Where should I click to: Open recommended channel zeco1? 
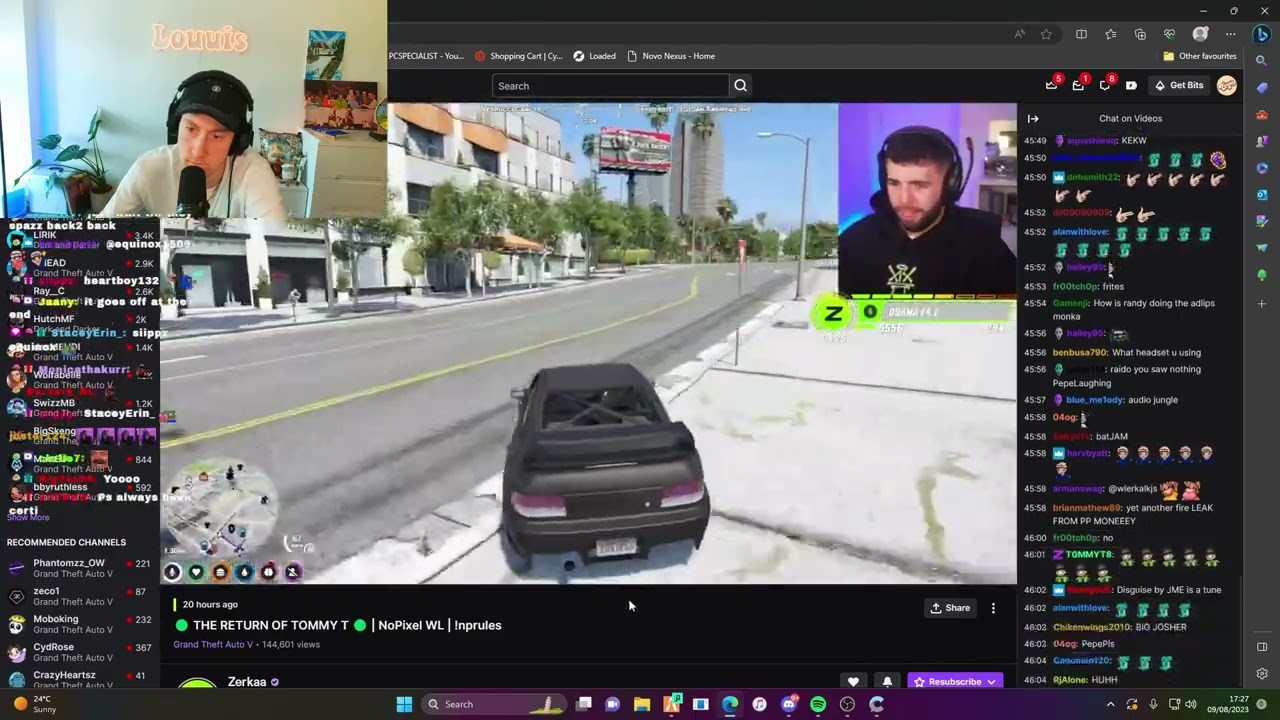78,597
